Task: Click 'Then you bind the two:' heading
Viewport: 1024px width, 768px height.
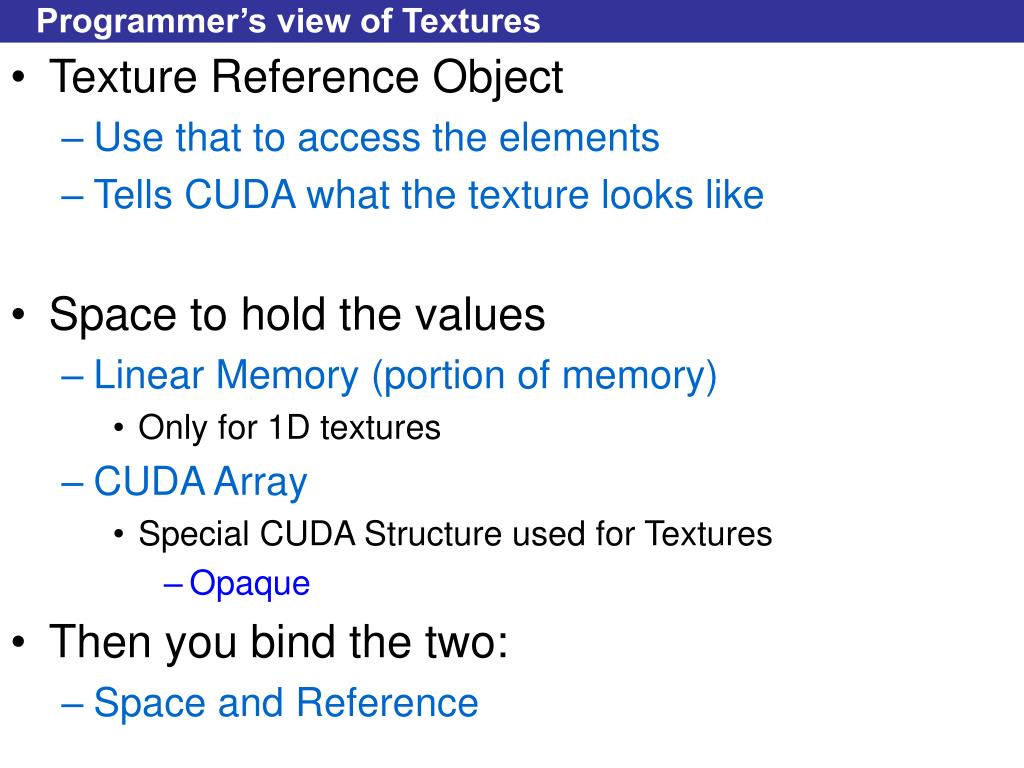Action: click(x=279, y=643)
